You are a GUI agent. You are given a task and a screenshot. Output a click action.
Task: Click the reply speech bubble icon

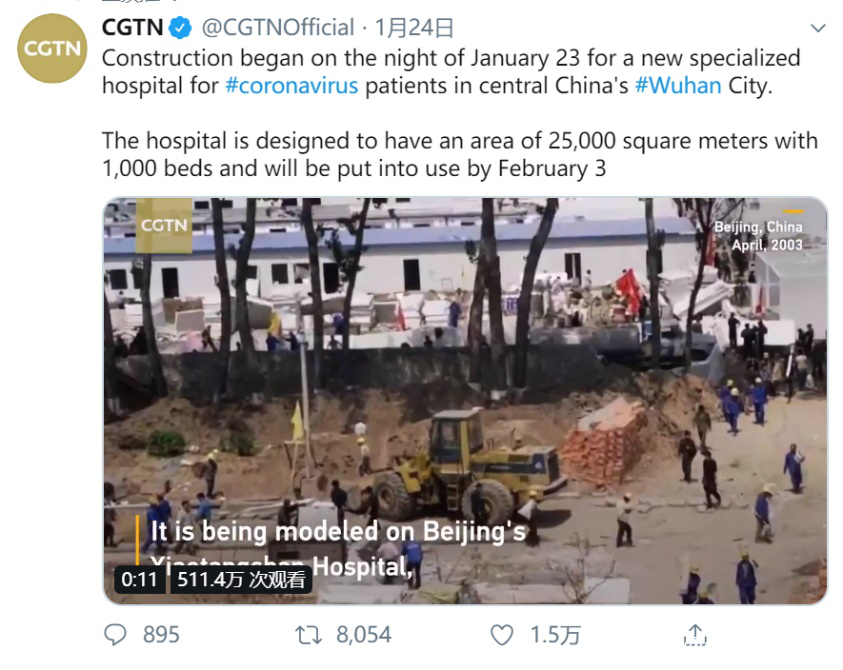(x=117, y=634)
